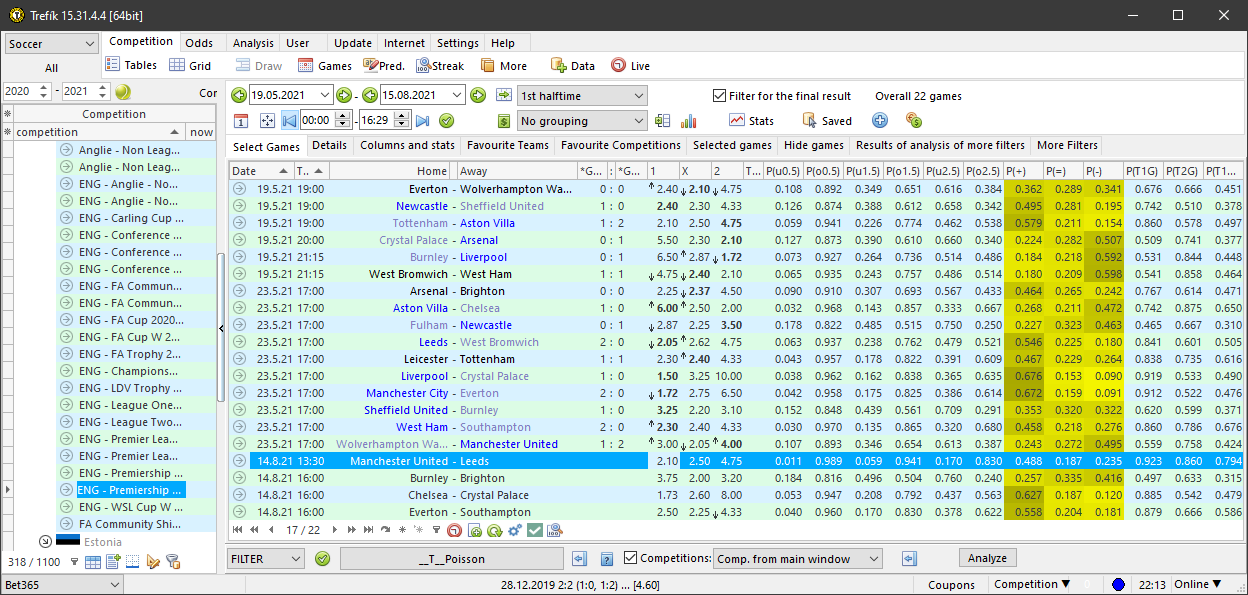The width and height of the screenshot is (1248, 595).
Task: Open the Data toolbar item
Action: (x=572, y=66)
